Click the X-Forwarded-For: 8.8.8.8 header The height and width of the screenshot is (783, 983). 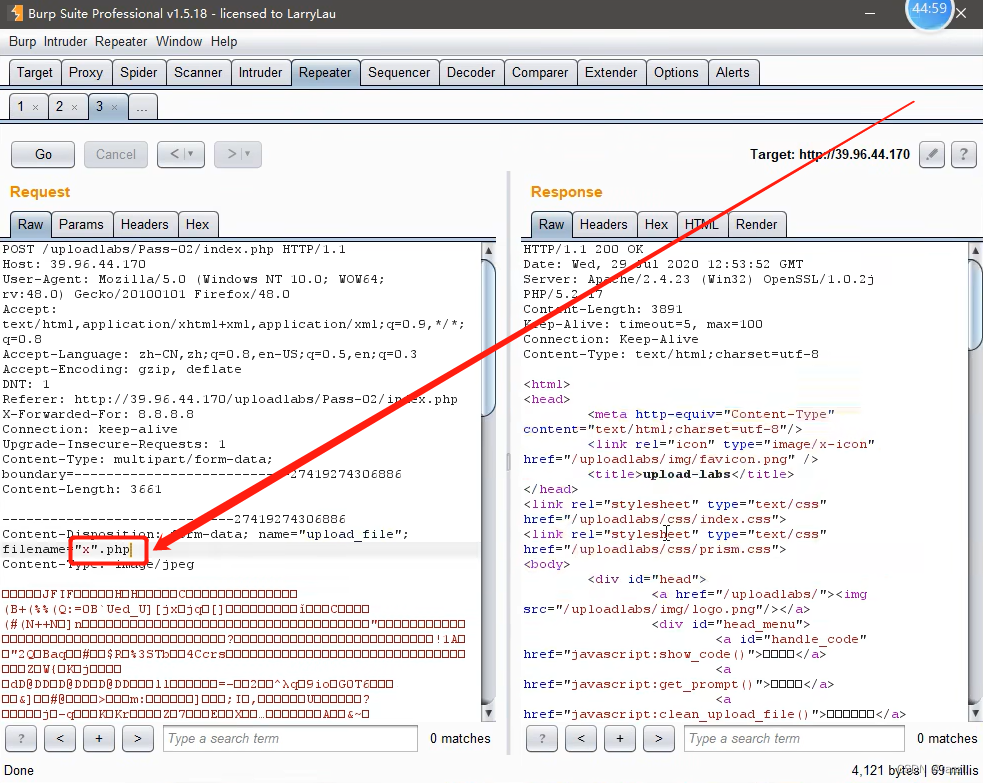pyautogui.click(x=98, y=414)
